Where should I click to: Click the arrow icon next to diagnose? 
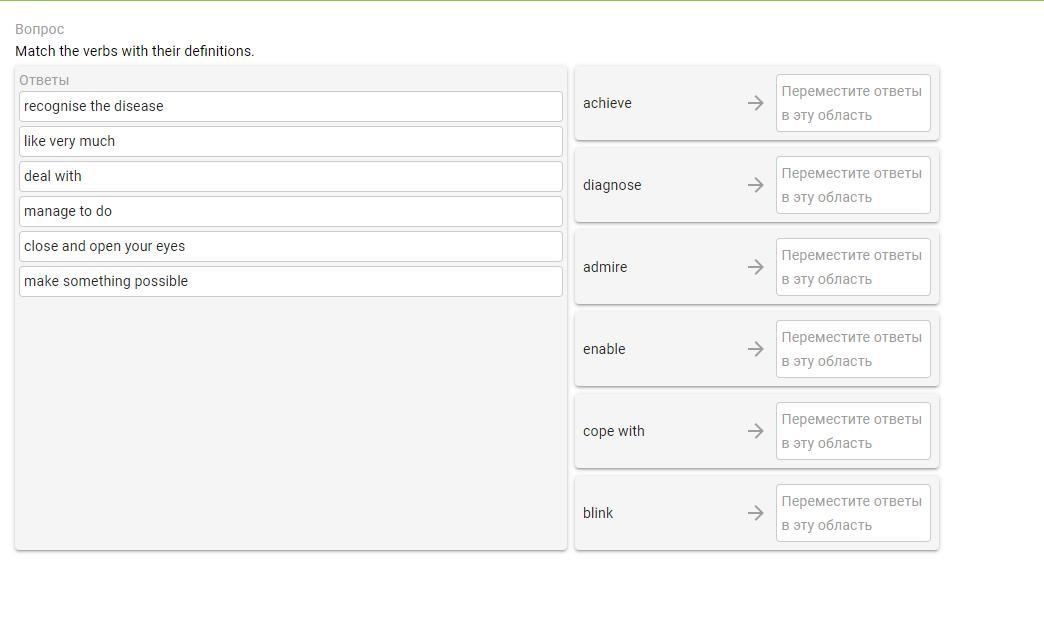click(756, 185)
